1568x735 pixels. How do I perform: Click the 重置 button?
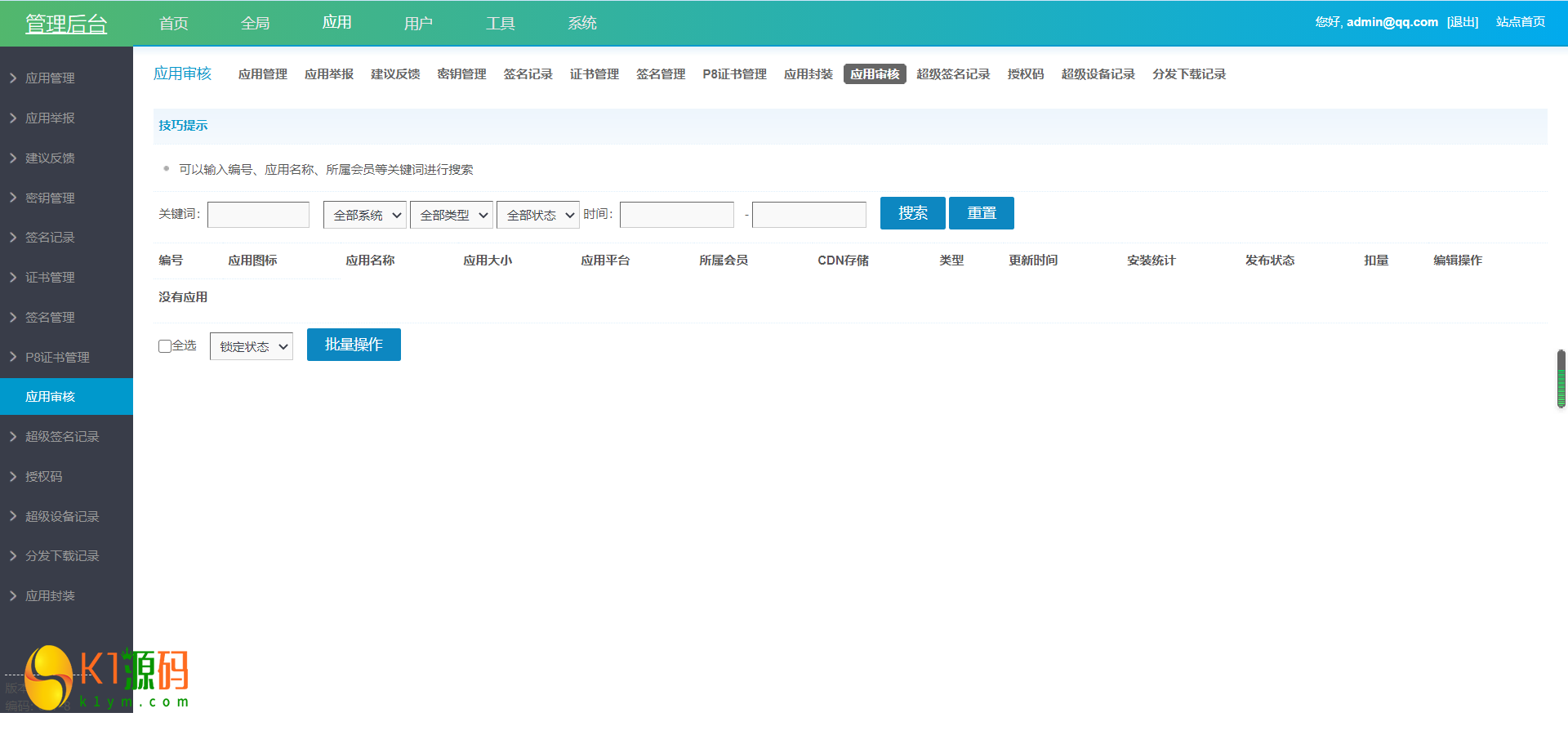pos(982,213)
